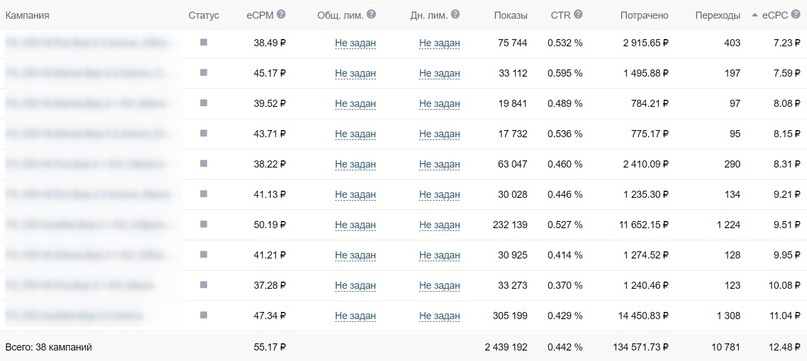Click status icon in the 37.28 ₽ eCPM row
The width and height of the screenshot is (807, 361).
click(204, 284)
